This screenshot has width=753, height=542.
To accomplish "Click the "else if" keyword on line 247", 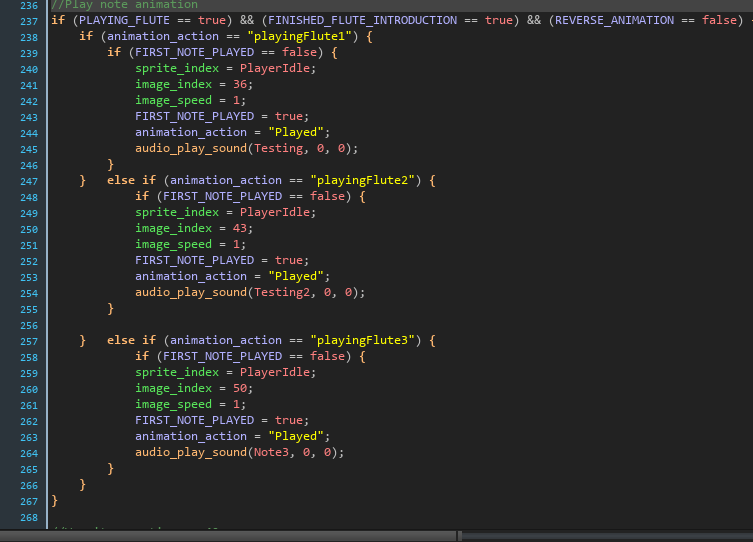I will tap(132, 181).
